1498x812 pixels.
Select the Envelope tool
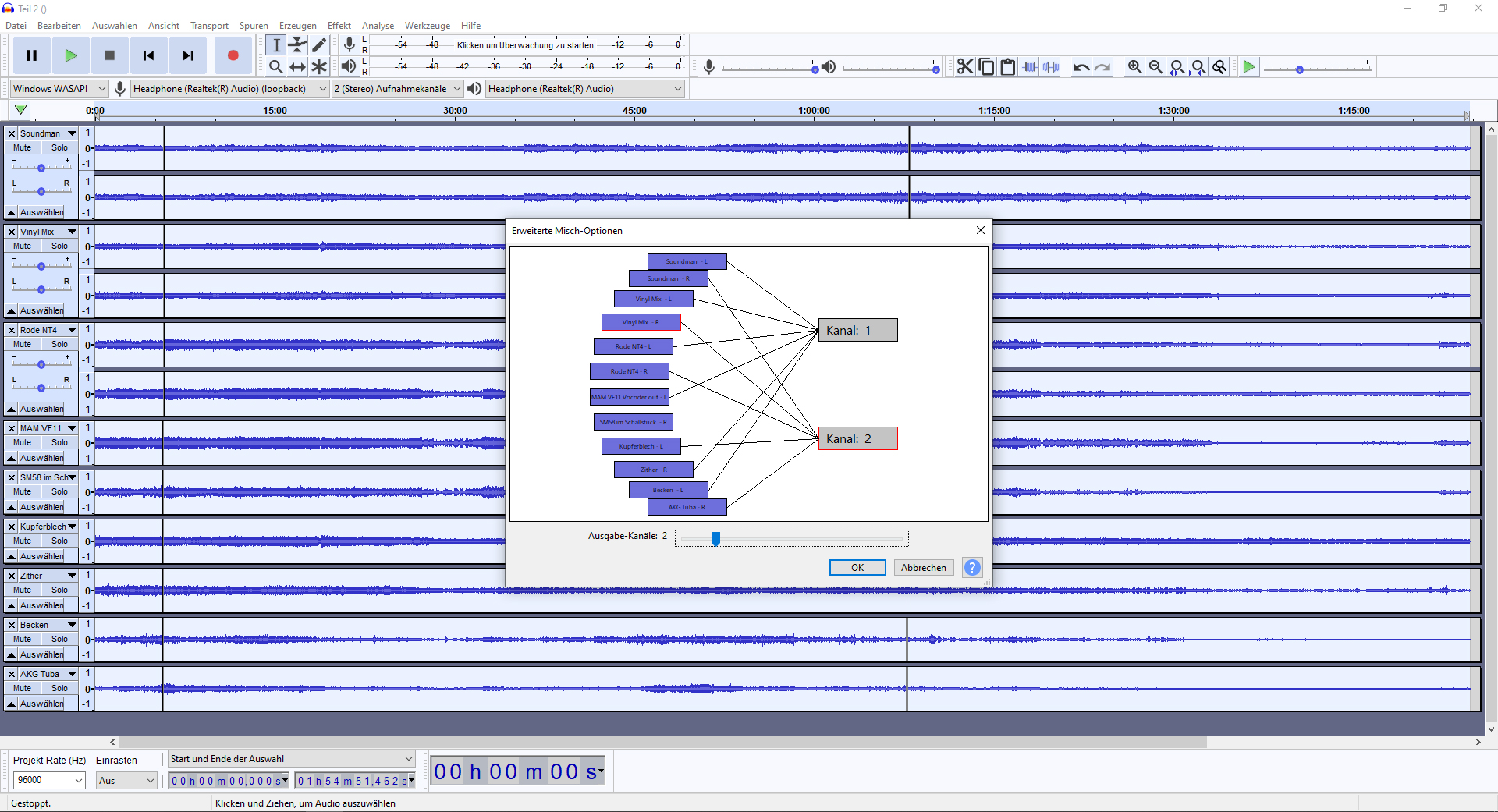(x=297, y=45)
